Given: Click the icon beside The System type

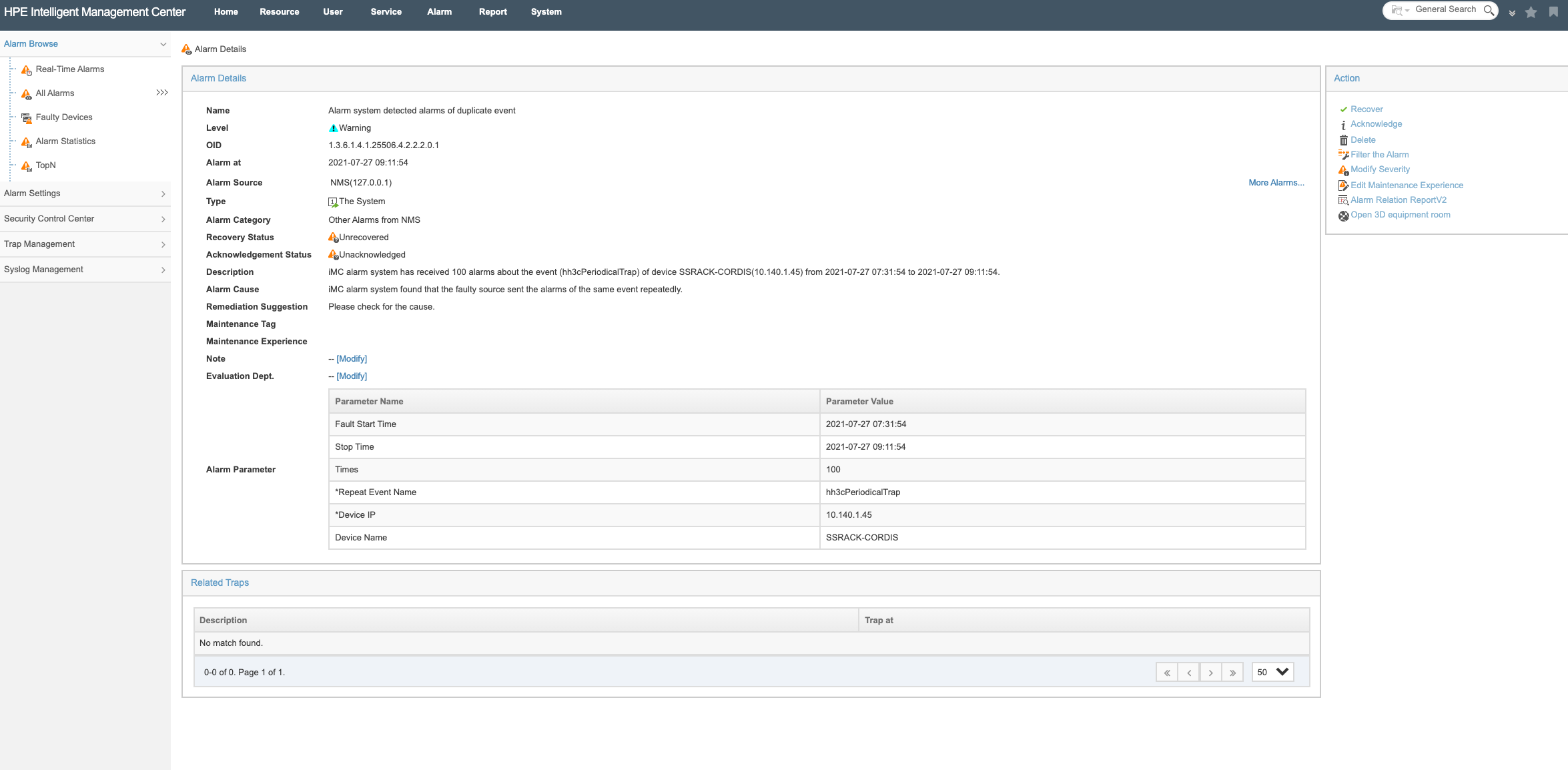Looking at the screenshot, I should coord(333,202).
